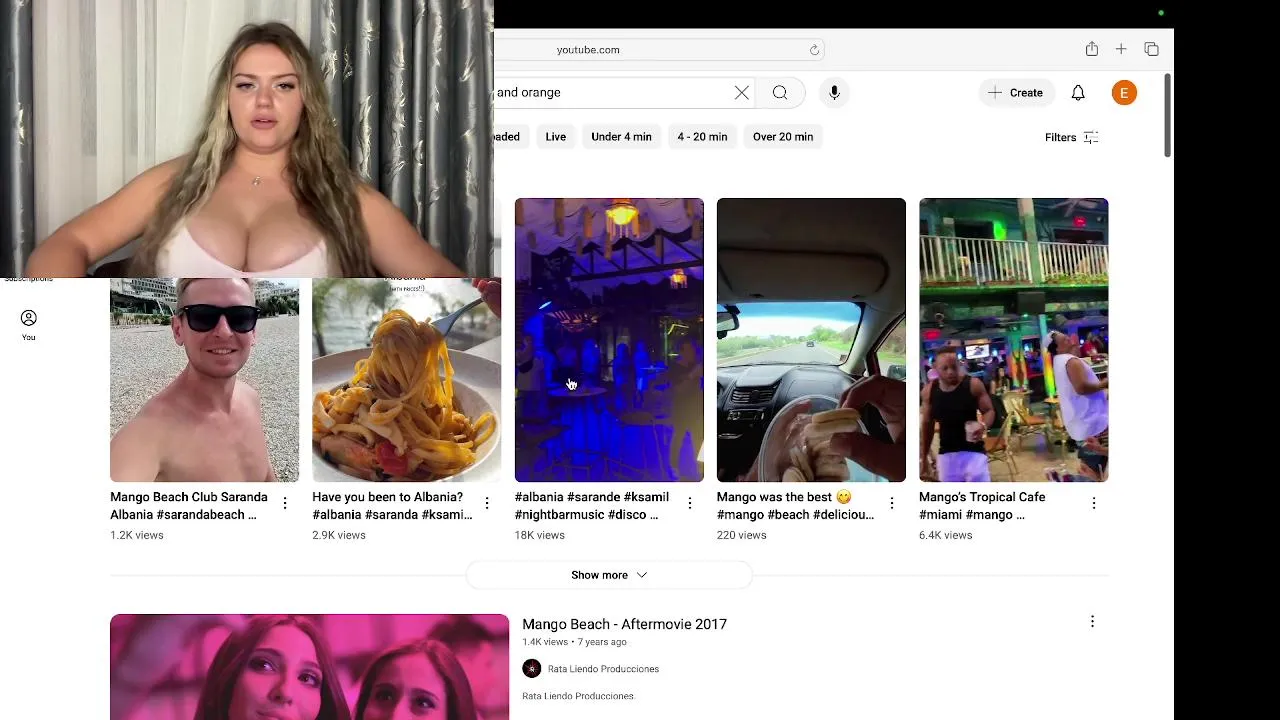Open YouTube notifications bell
Screen dimensions: 1280x720
(x=1078, y=93)
